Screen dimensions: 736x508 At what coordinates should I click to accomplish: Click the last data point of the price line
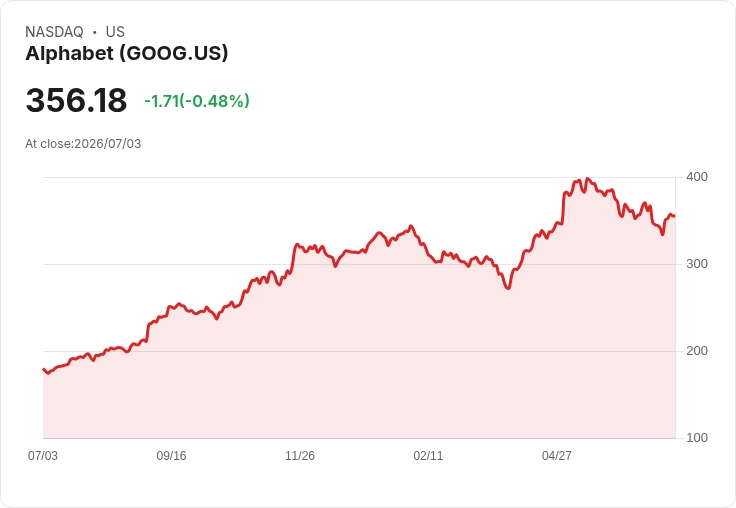(x=674, y=216)
